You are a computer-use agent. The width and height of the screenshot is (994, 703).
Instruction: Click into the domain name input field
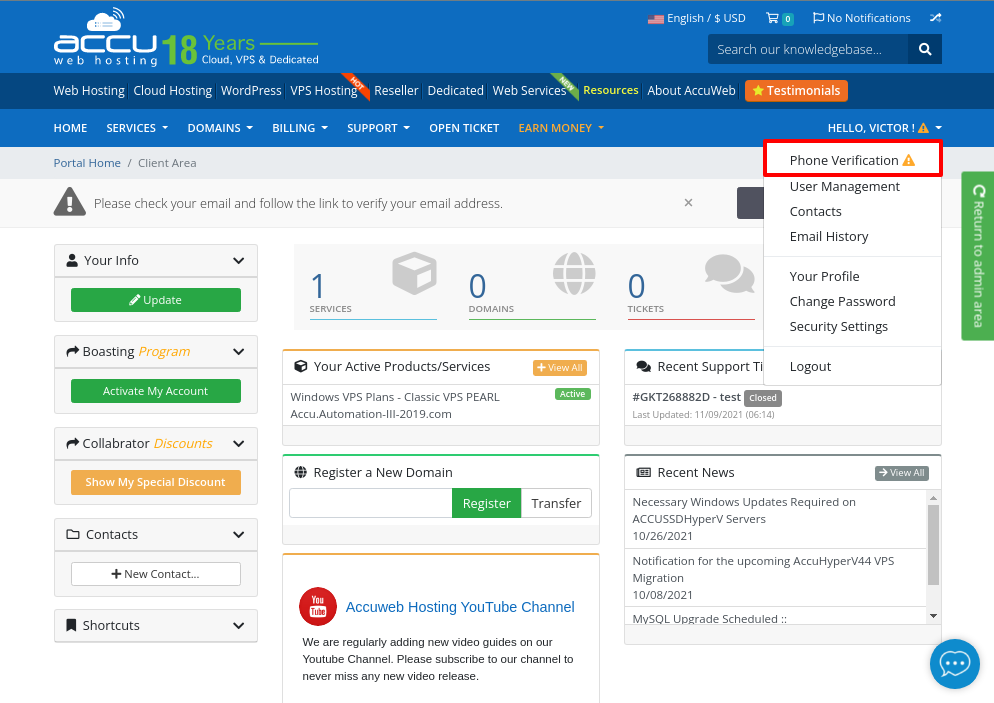click(x=371, y=503)
